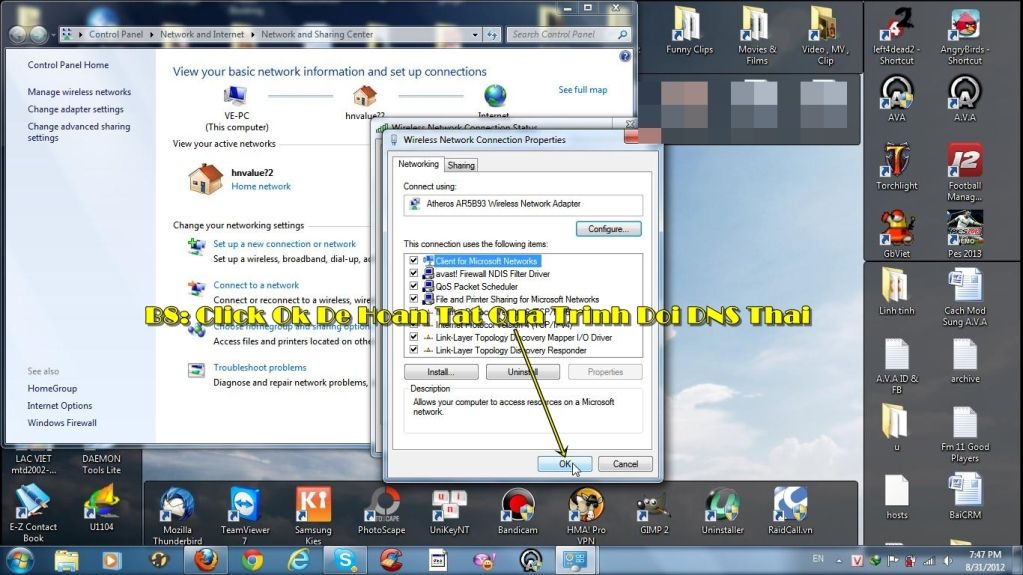Viewport: 1023px width, 575px height.
Task: Open the Change adapter settings link
Action: (x=76, y=109)
